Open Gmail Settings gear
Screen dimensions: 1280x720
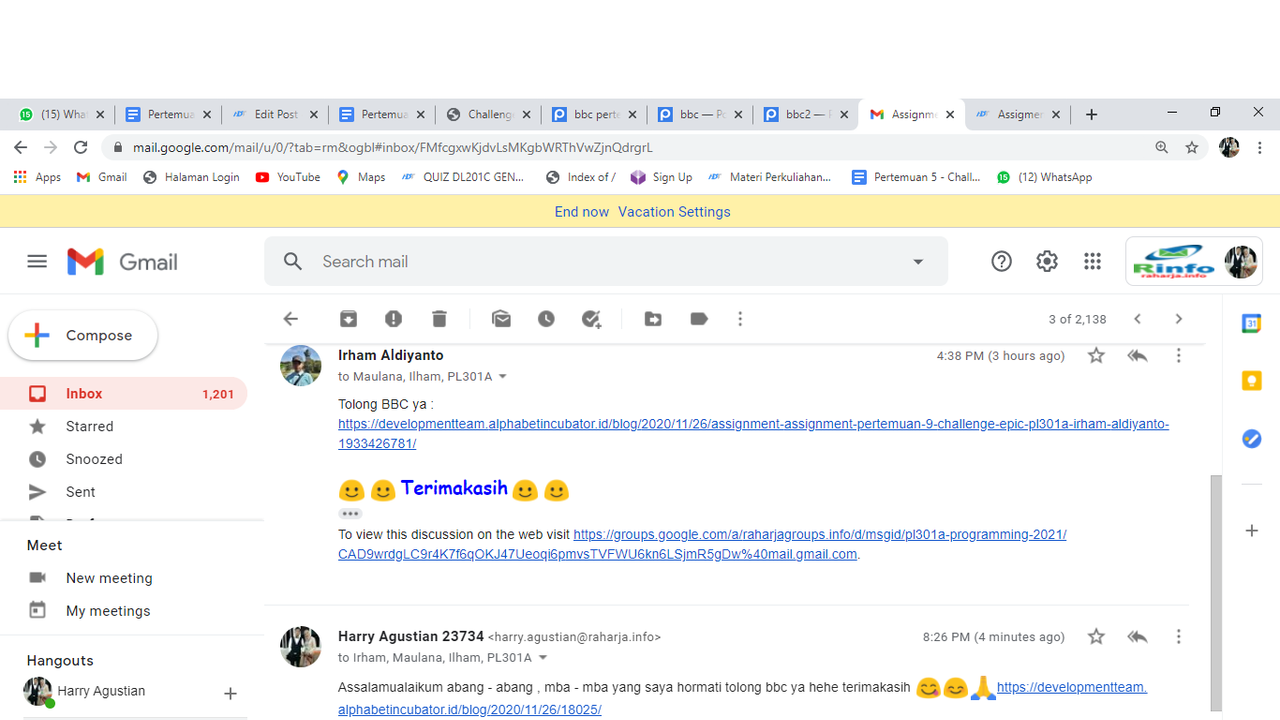coord(1047,261)
